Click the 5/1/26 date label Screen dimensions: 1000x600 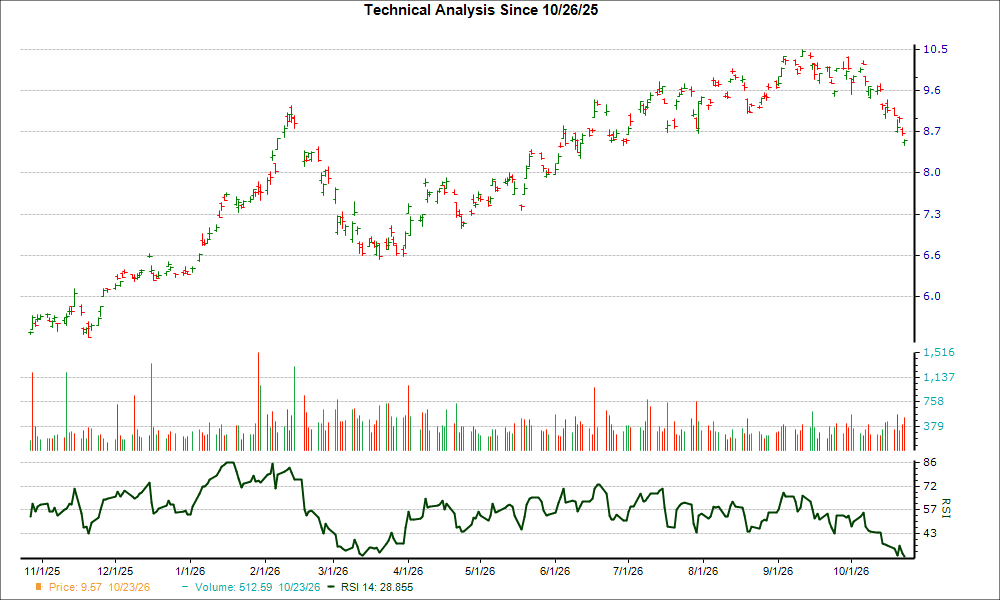click(480, 571)
